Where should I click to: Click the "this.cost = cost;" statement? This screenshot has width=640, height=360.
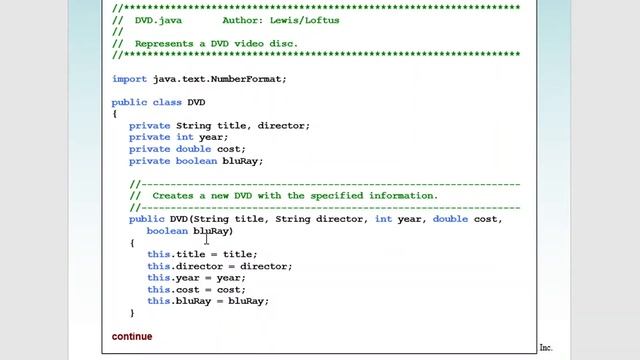pos(196,290)
